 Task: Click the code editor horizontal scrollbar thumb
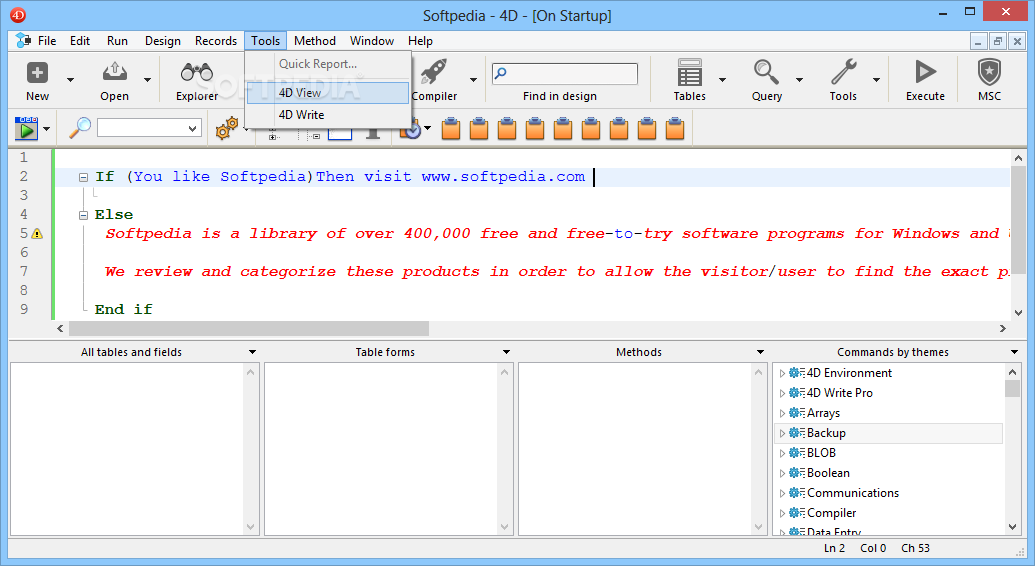[249, 328]
